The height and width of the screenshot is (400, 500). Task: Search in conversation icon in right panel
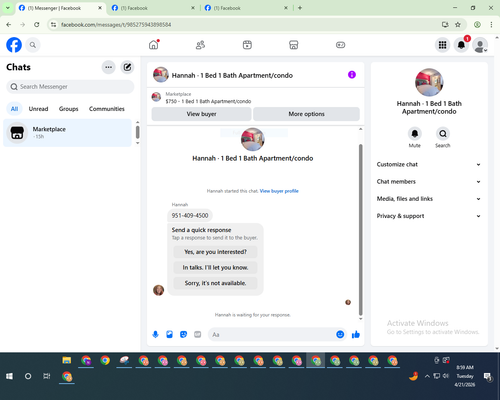[443, 134]
